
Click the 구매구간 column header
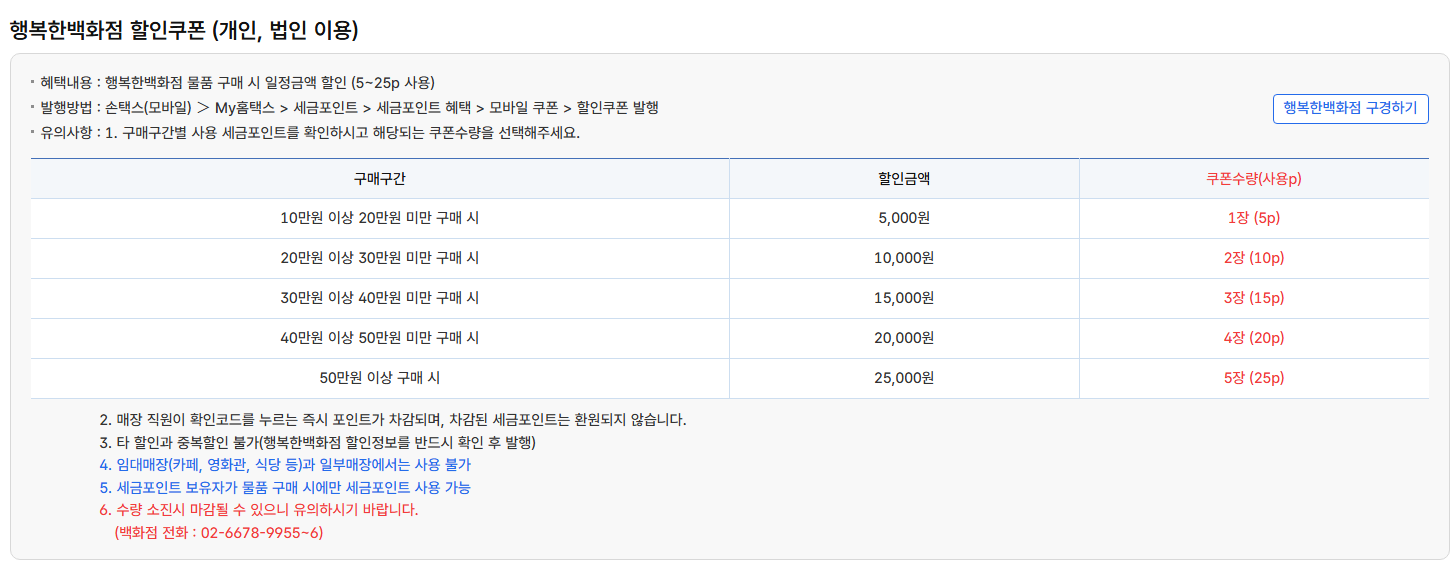pos(379,179)
